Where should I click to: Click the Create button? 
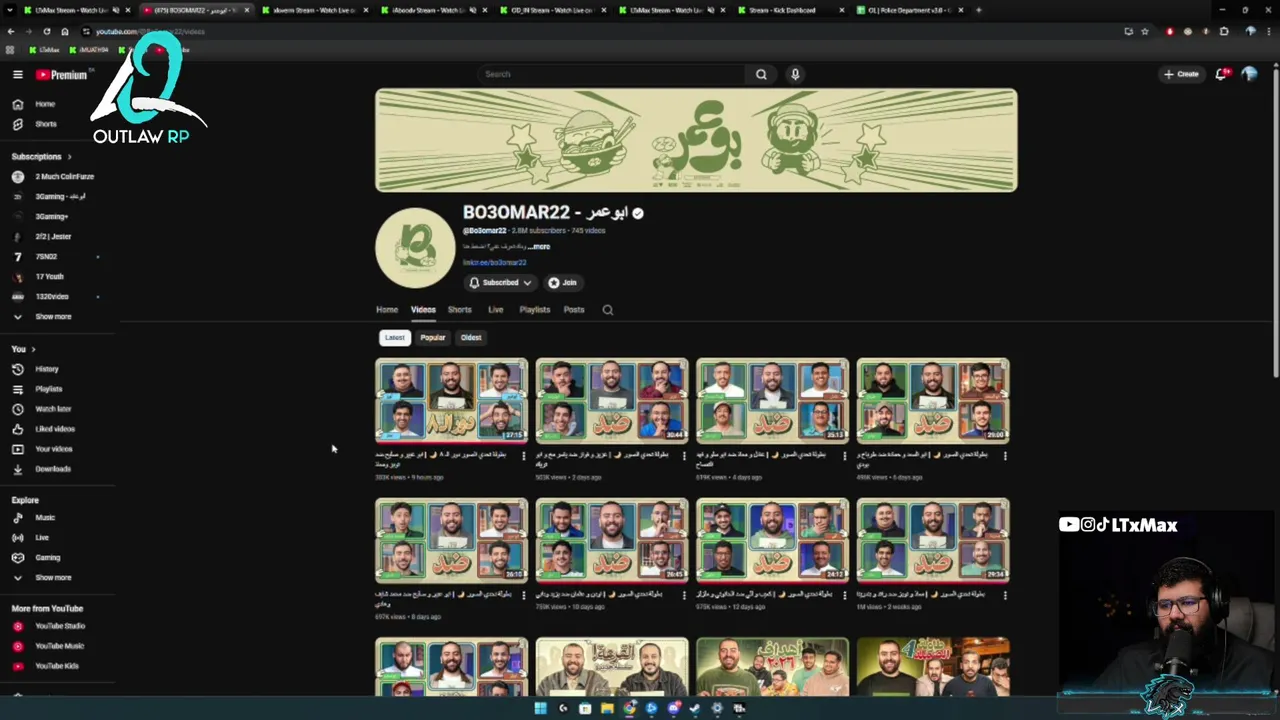point(1181,74)
